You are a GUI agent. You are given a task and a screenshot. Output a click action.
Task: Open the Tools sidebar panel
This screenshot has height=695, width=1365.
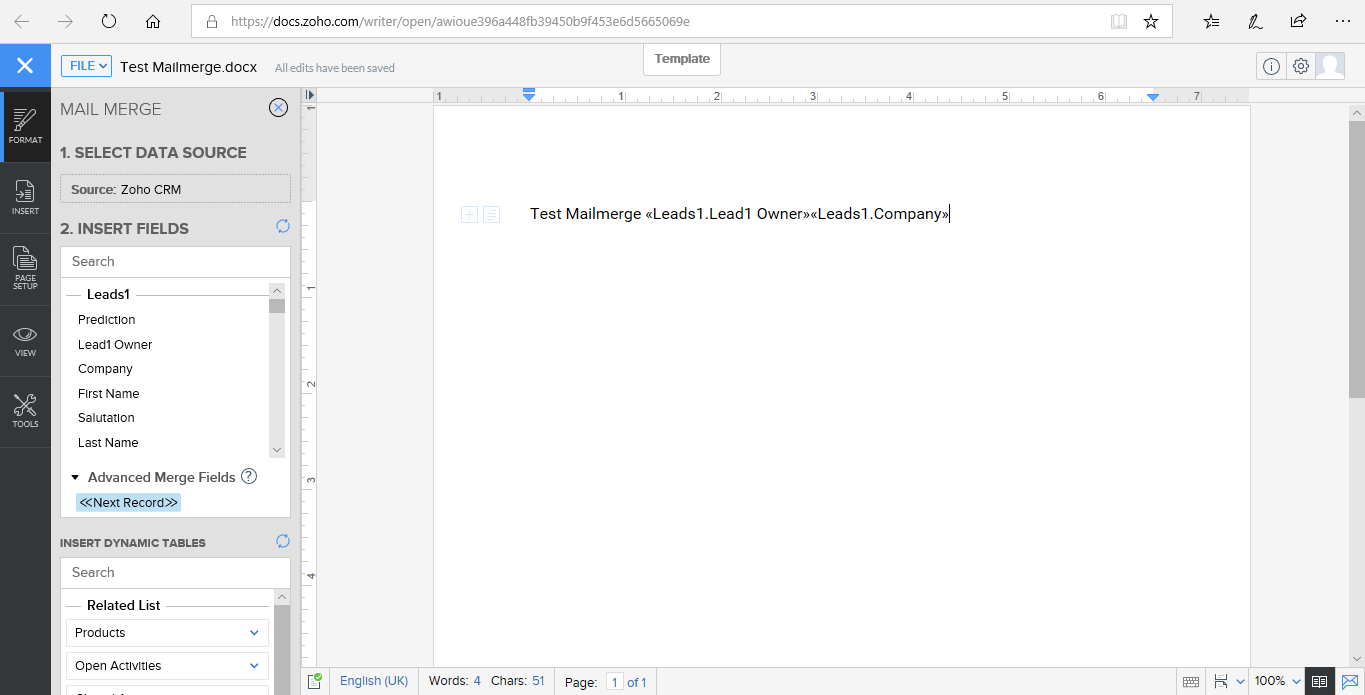(25, 411)
